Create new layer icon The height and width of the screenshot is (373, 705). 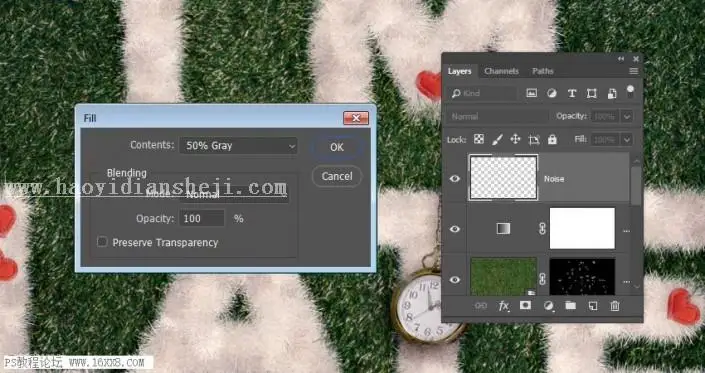[593, 306]
